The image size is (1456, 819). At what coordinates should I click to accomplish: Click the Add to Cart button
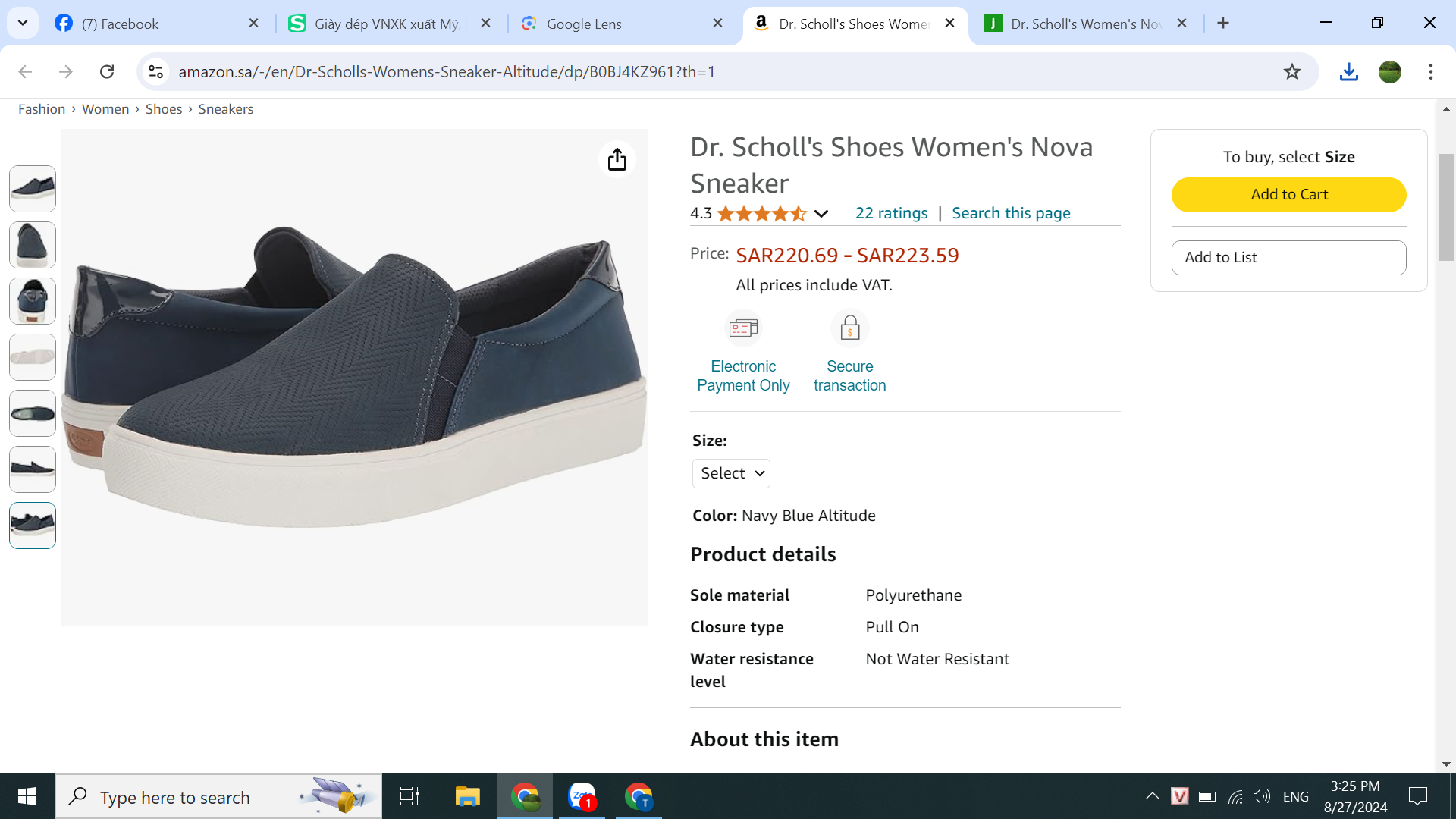click(x=1288, y=195)
